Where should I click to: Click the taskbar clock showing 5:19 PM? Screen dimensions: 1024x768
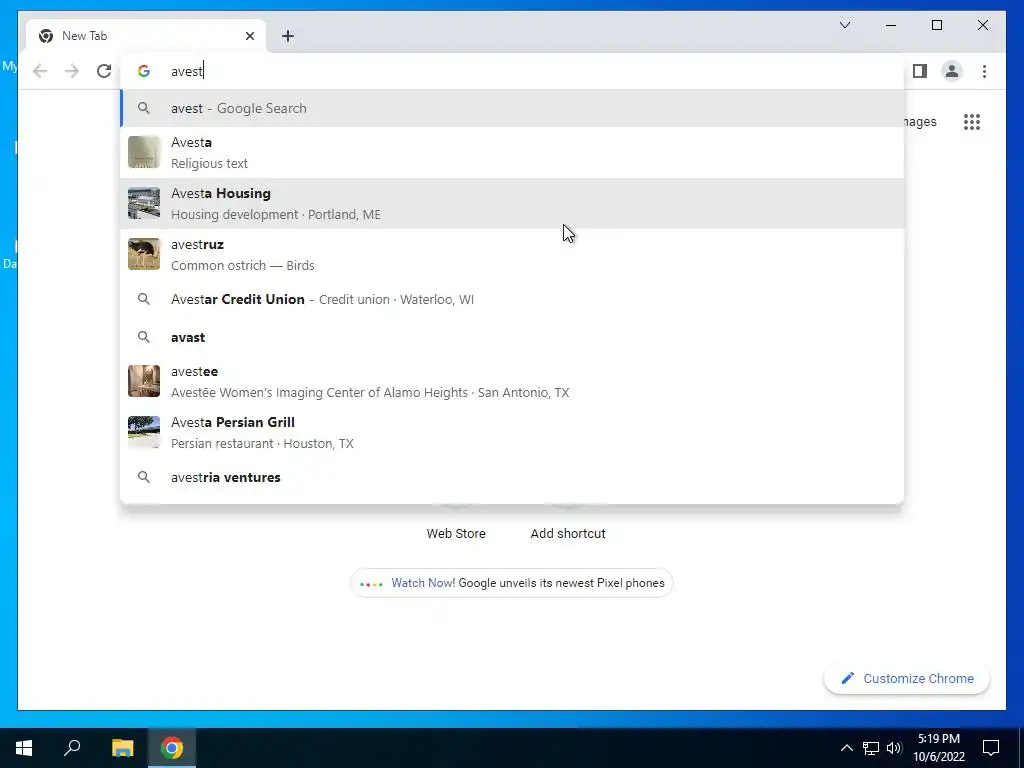(938, 748)
